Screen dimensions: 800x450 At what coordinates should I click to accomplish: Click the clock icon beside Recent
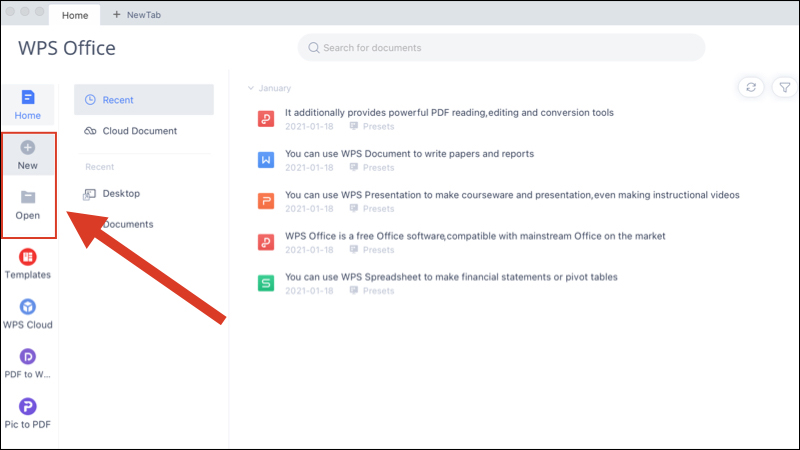click(90, 100)
